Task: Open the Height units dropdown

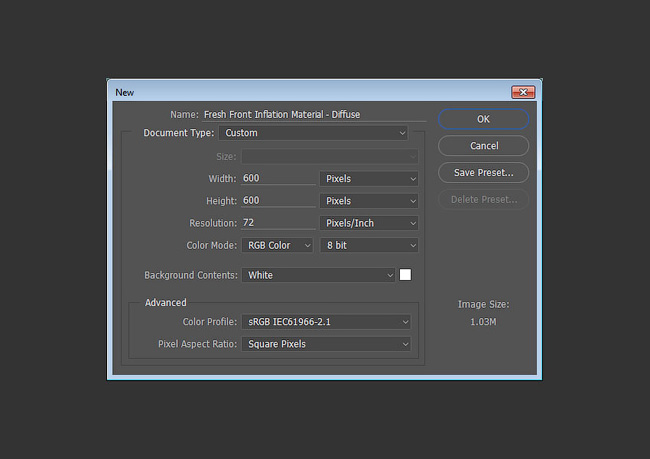Action: click(369, 201)
